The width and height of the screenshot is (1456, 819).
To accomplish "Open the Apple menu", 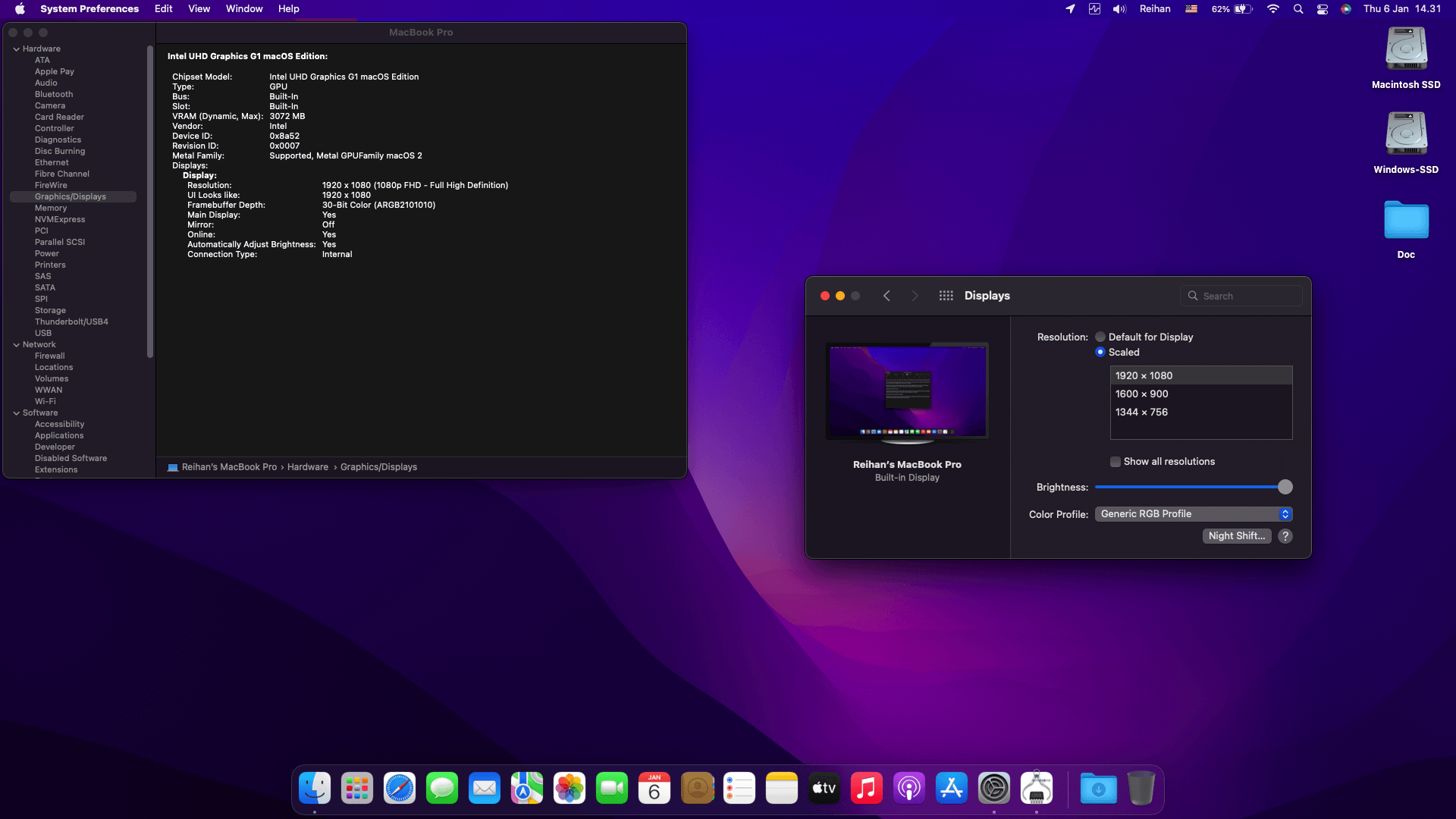I will point(20,9).
